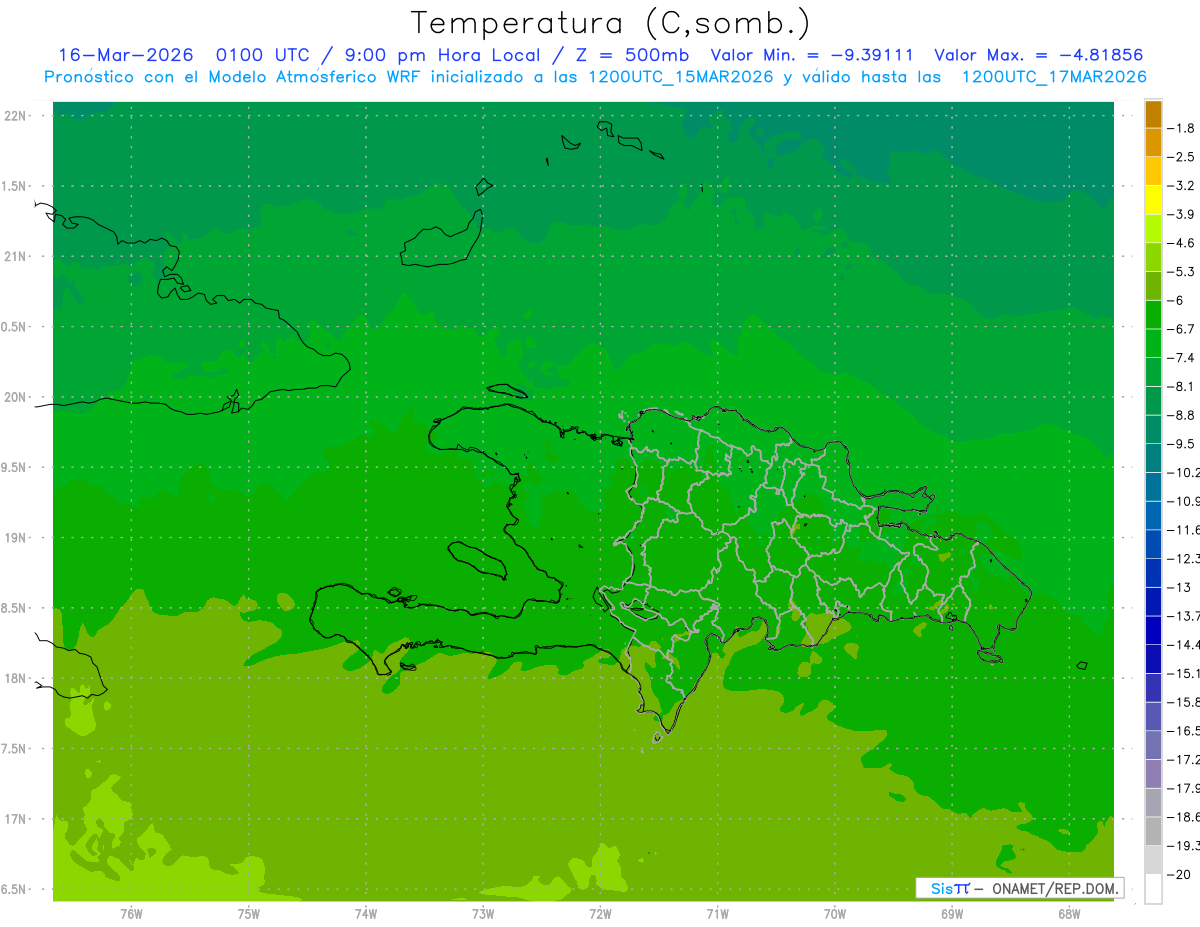Click the "-7.4" legend value
Image resolution: width=1200 pixels, height=927 pixels.
click(1181, 357)
